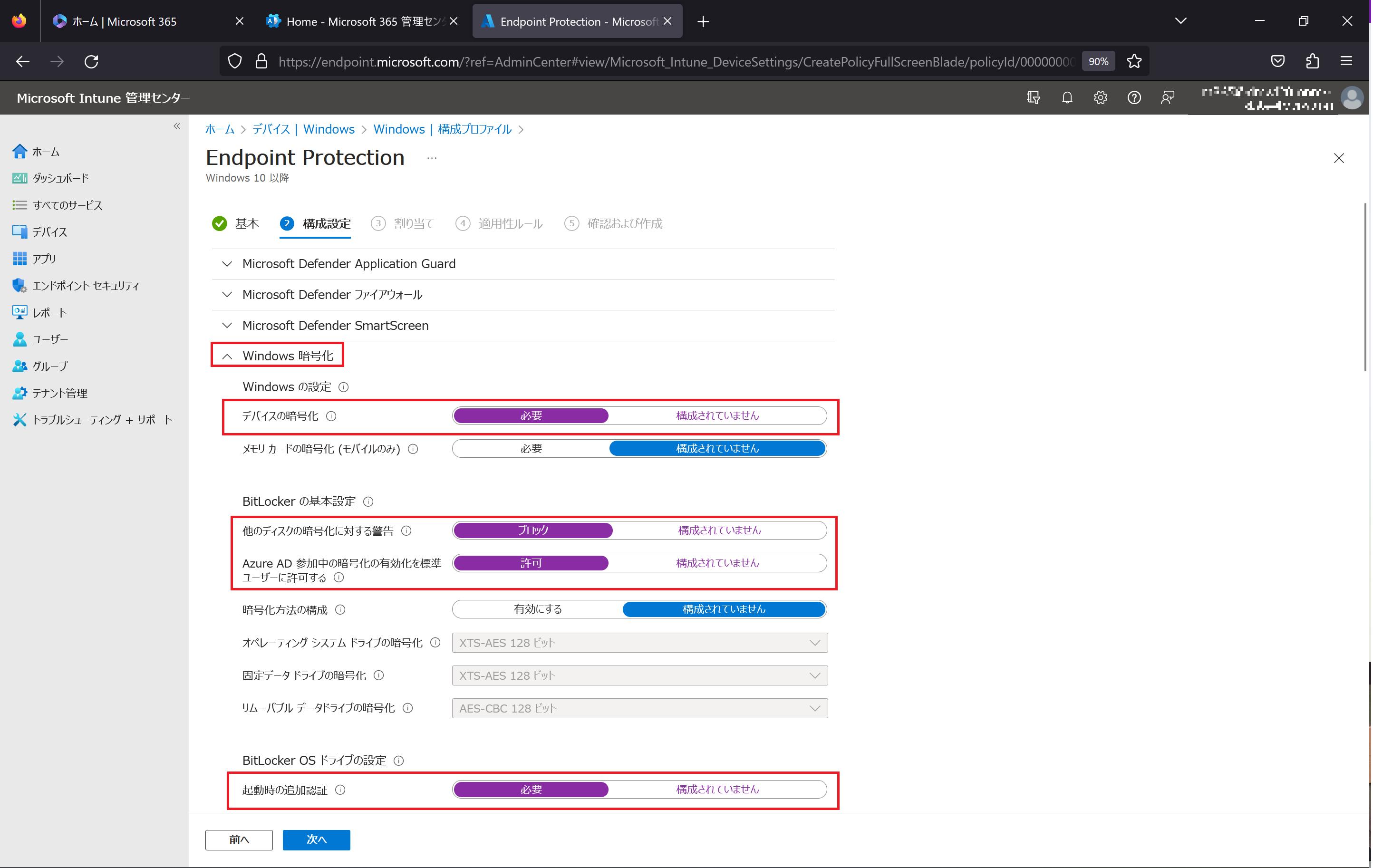Open the Intune notifications bell icon
The height and width of the screenshot is (868, 1373).
[x=1067, y=97]
